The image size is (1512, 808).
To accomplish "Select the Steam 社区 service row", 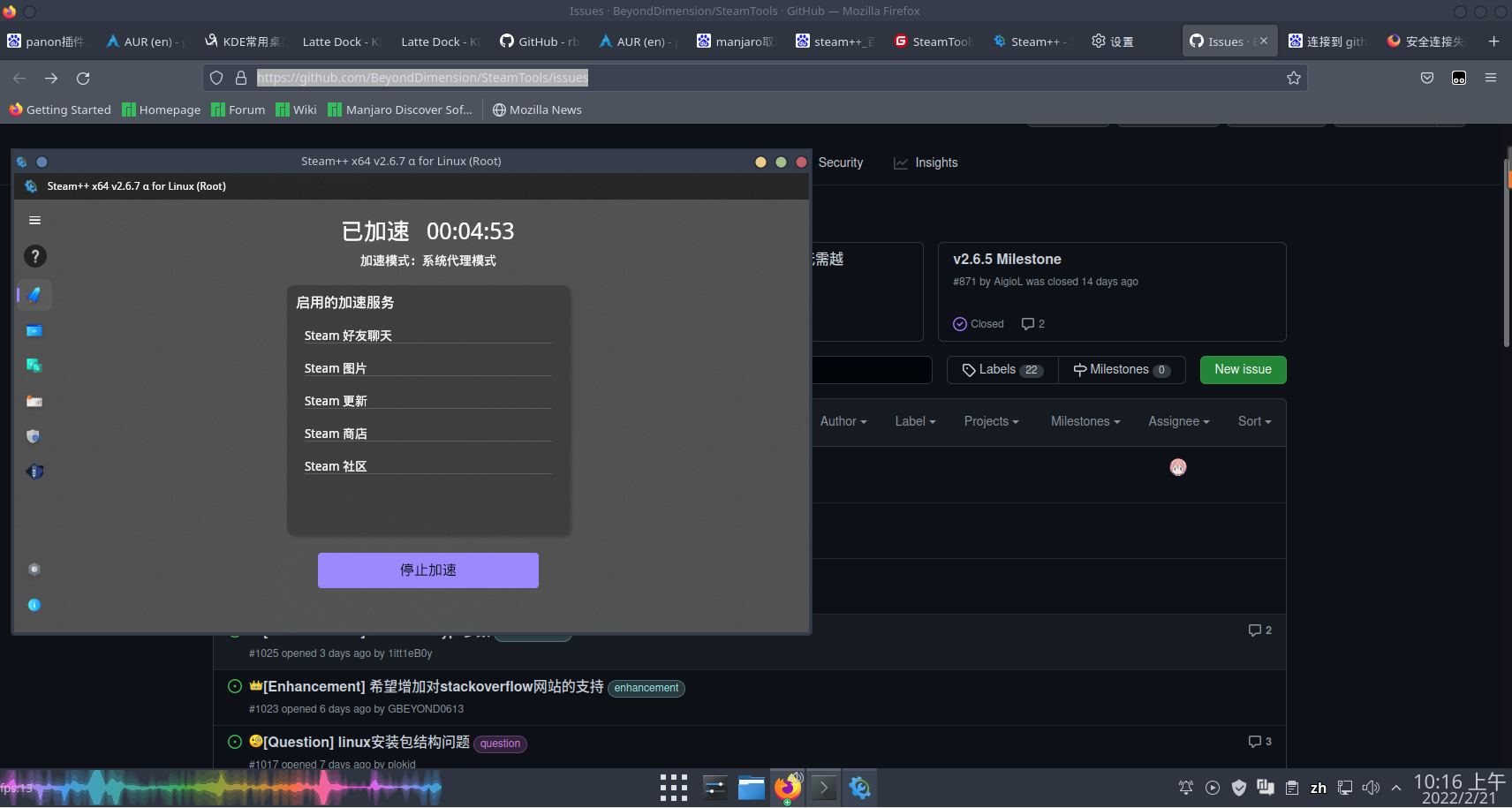I will pos(428,466).
